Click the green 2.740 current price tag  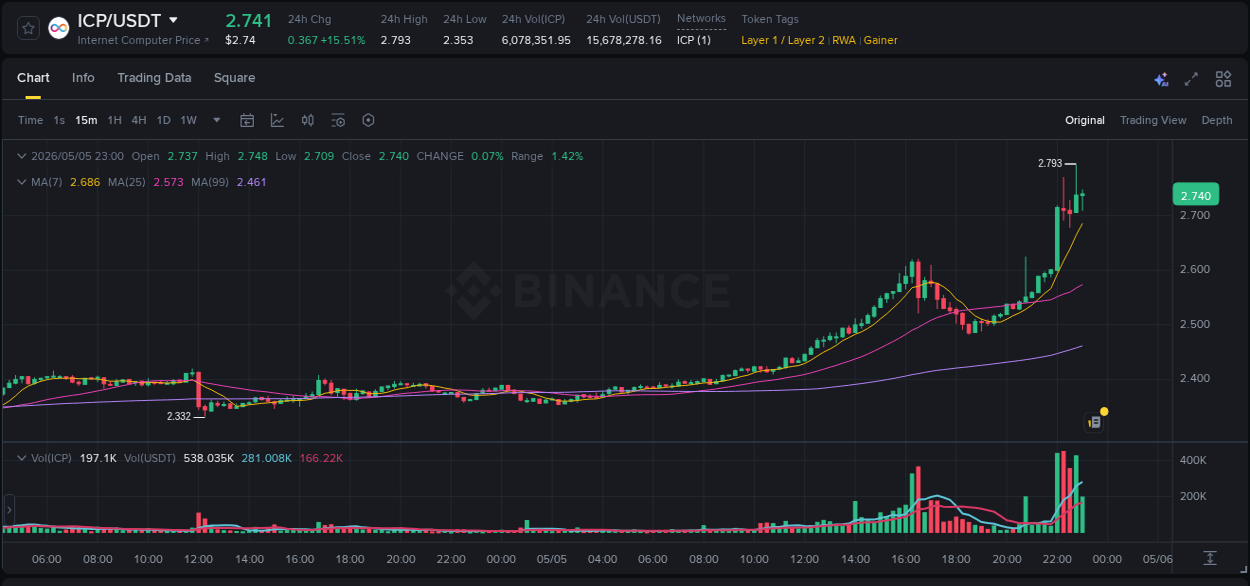[1195, 196]
